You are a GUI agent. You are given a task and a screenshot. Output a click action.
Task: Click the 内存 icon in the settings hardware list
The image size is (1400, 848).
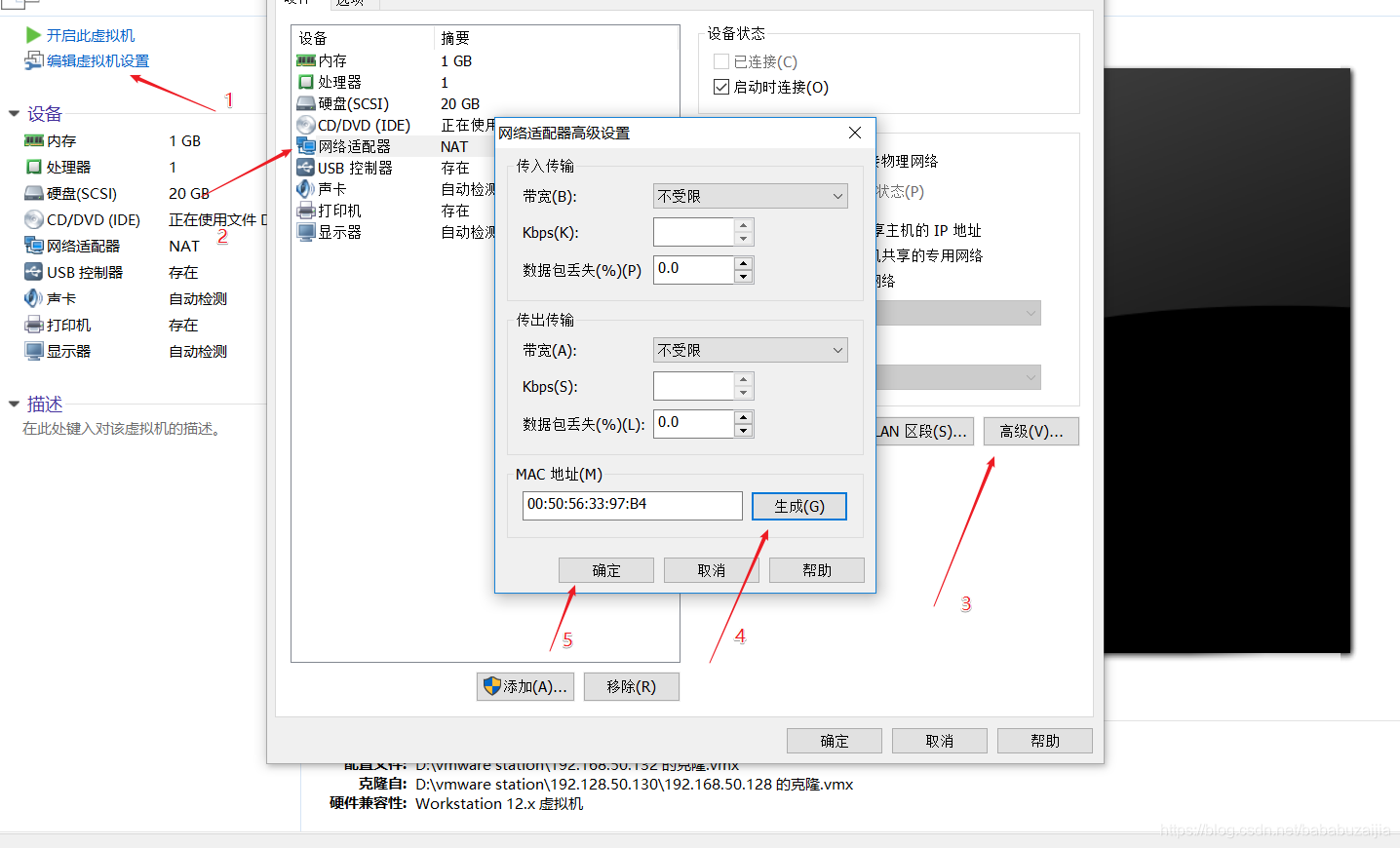306,60
